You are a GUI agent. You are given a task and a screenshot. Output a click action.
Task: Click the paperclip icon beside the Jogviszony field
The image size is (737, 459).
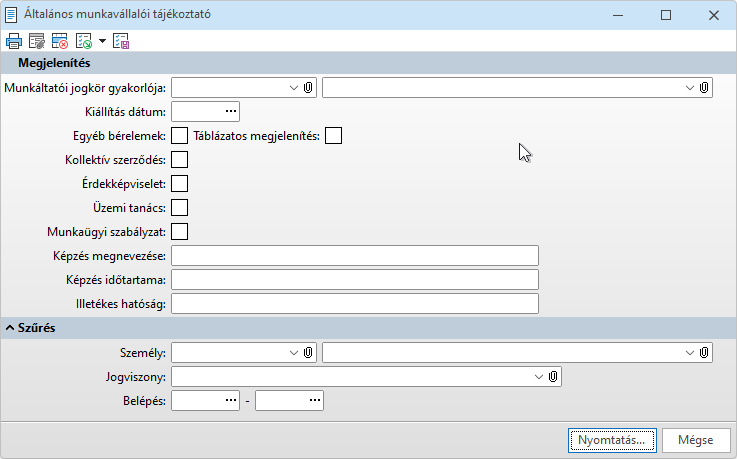click(x=553, y=377)
